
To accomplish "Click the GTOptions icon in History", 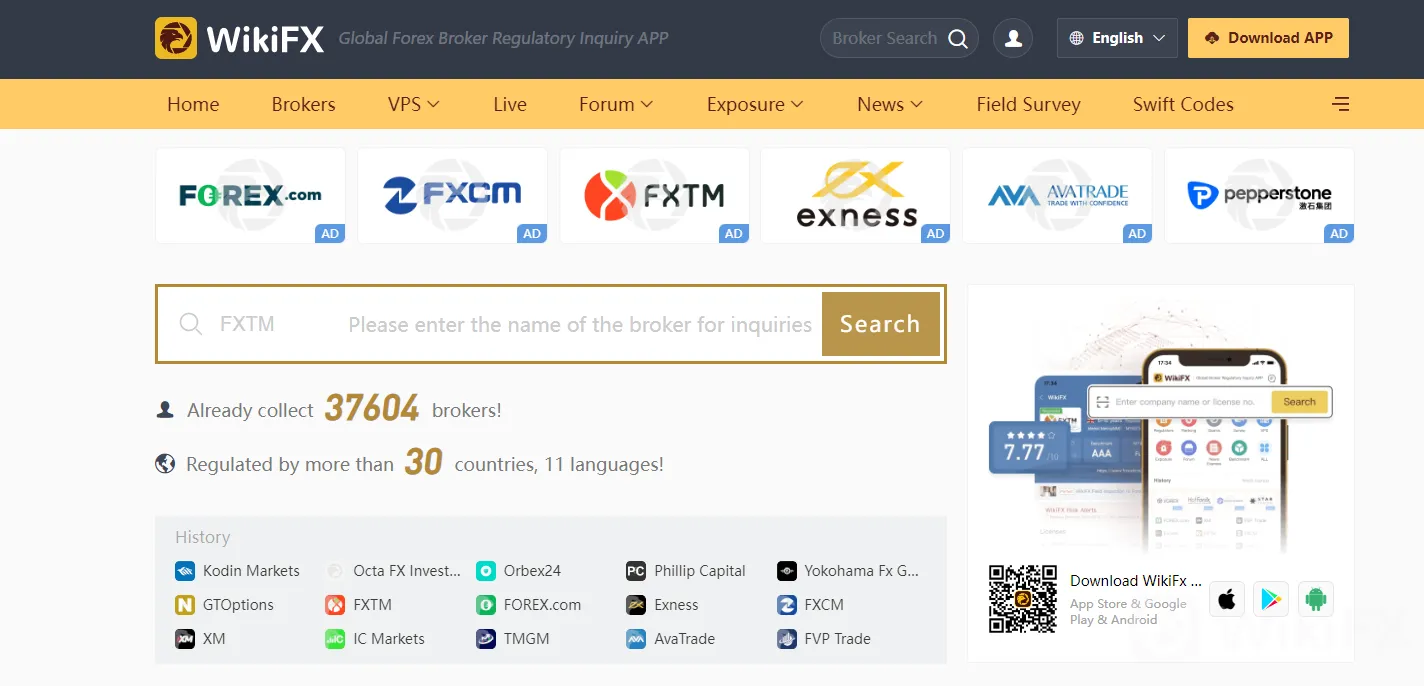I will tap(185, 605).
